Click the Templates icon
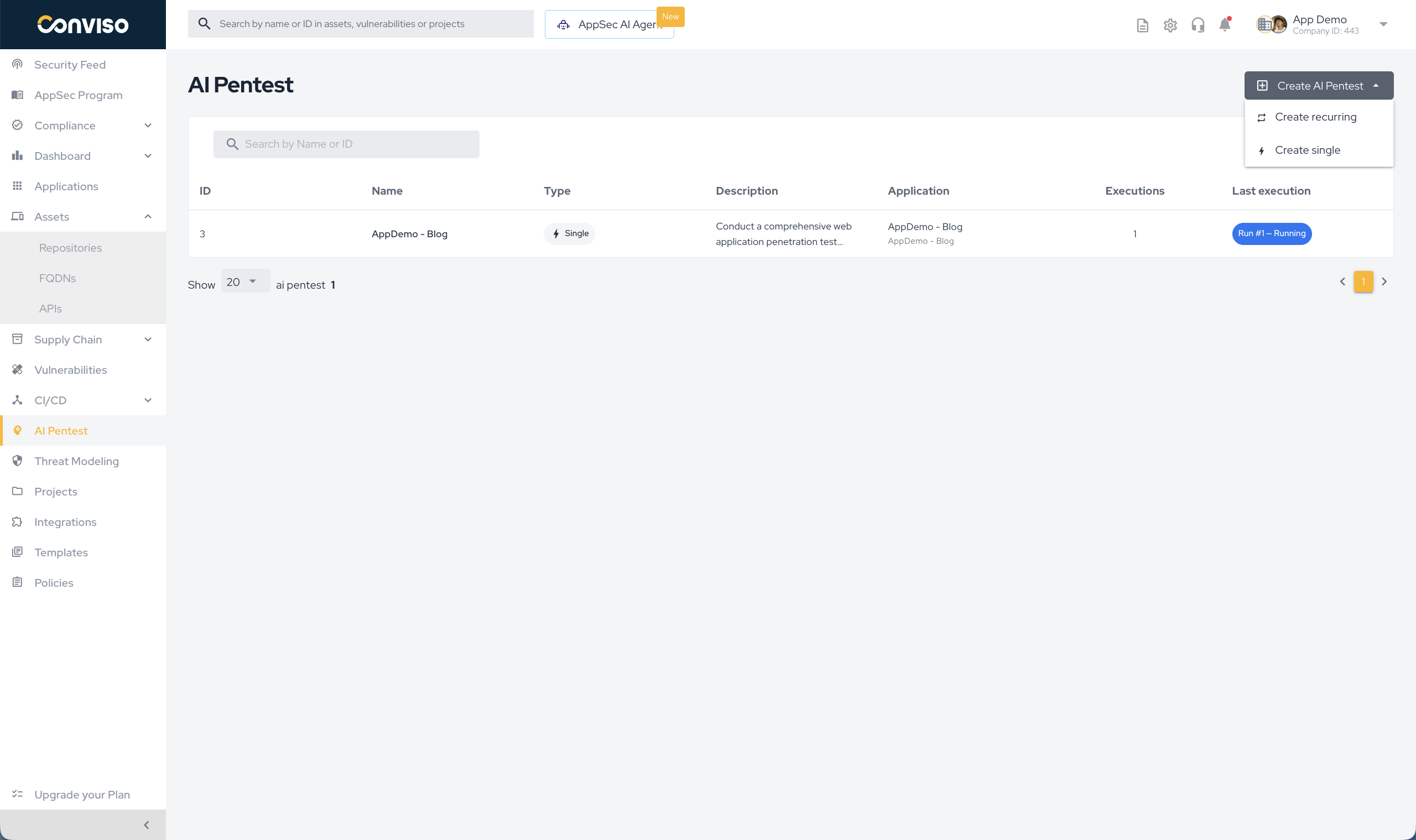The height and width of the screenshot is (840, 1416). tap(18, 552)
